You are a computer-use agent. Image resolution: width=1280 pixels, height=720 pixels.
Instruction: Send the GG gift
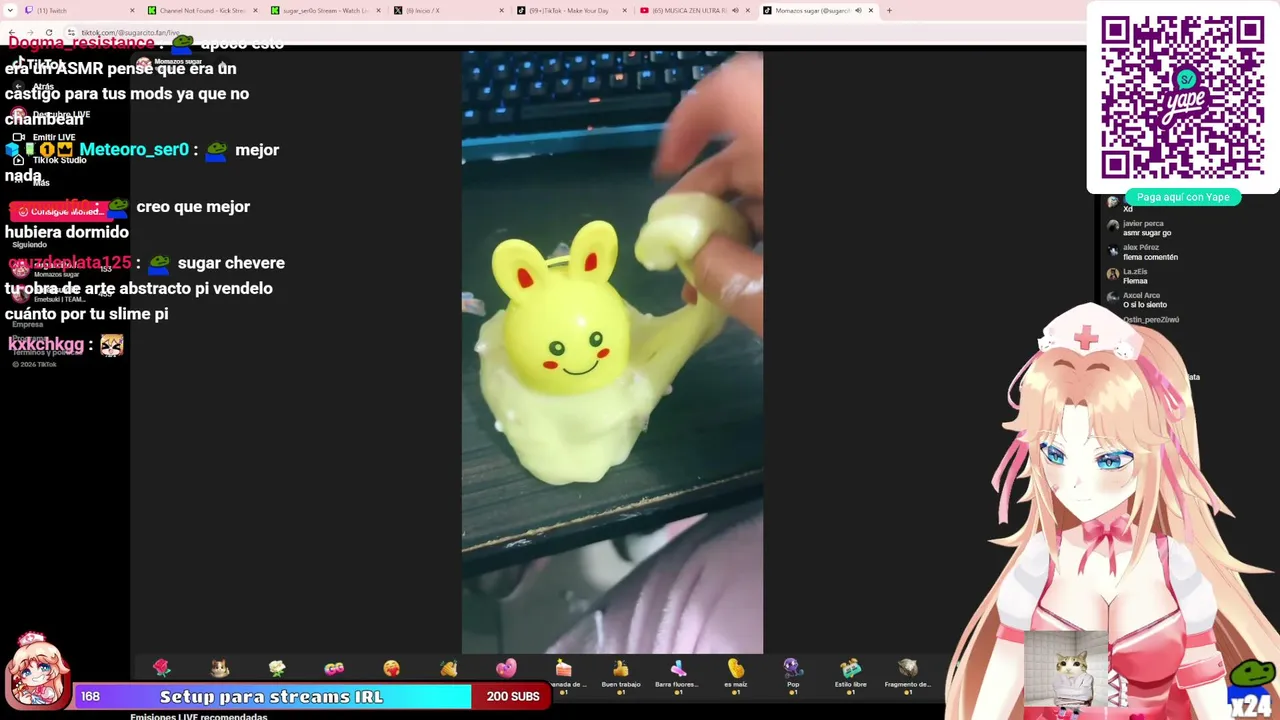(334, 670)
